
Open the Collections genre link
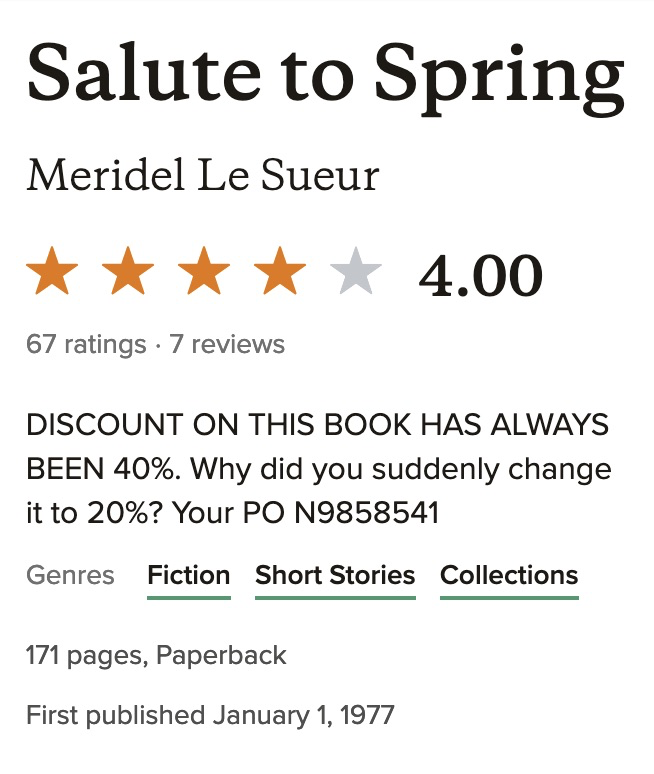click(x=509, y=576)
